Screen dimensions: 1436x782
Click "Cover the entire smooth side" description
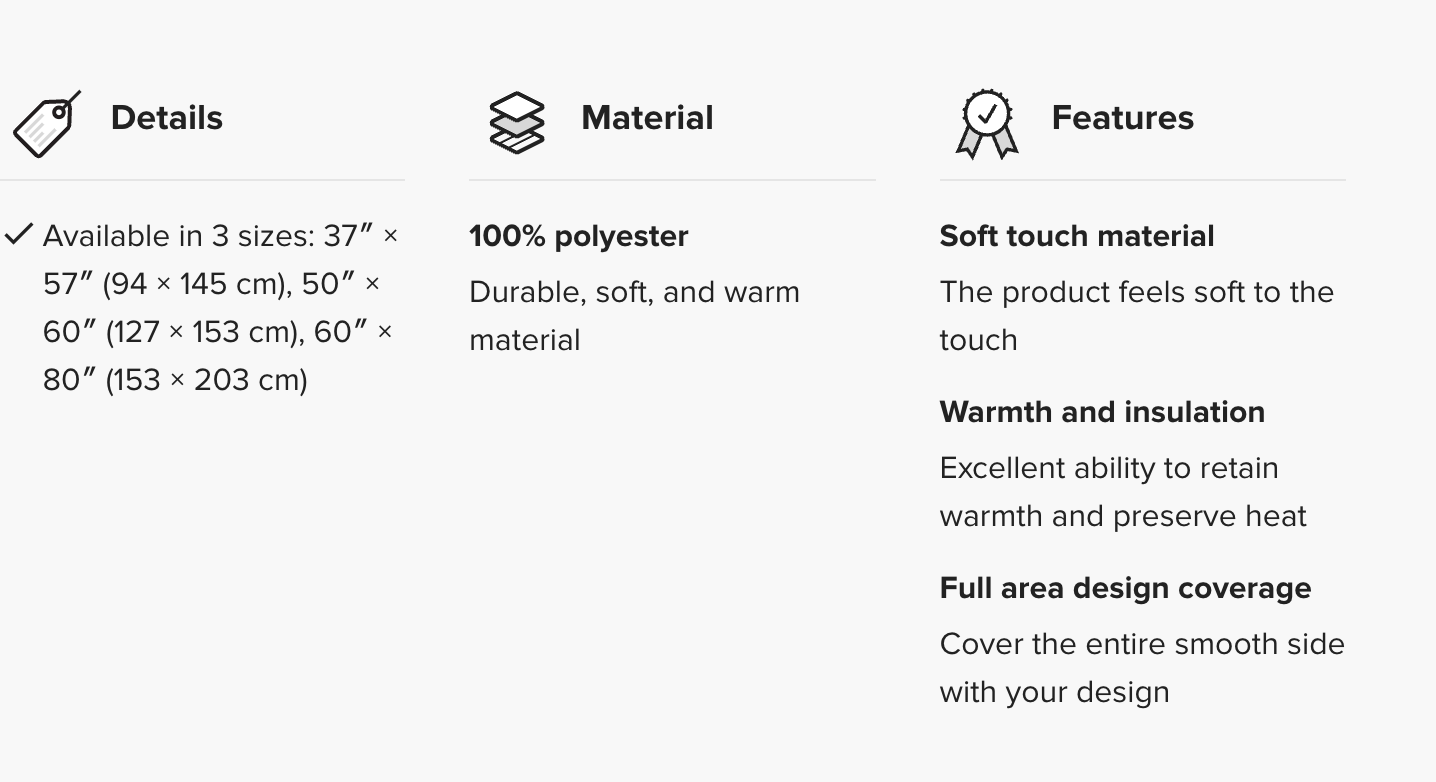click(x=1142, y=644)
